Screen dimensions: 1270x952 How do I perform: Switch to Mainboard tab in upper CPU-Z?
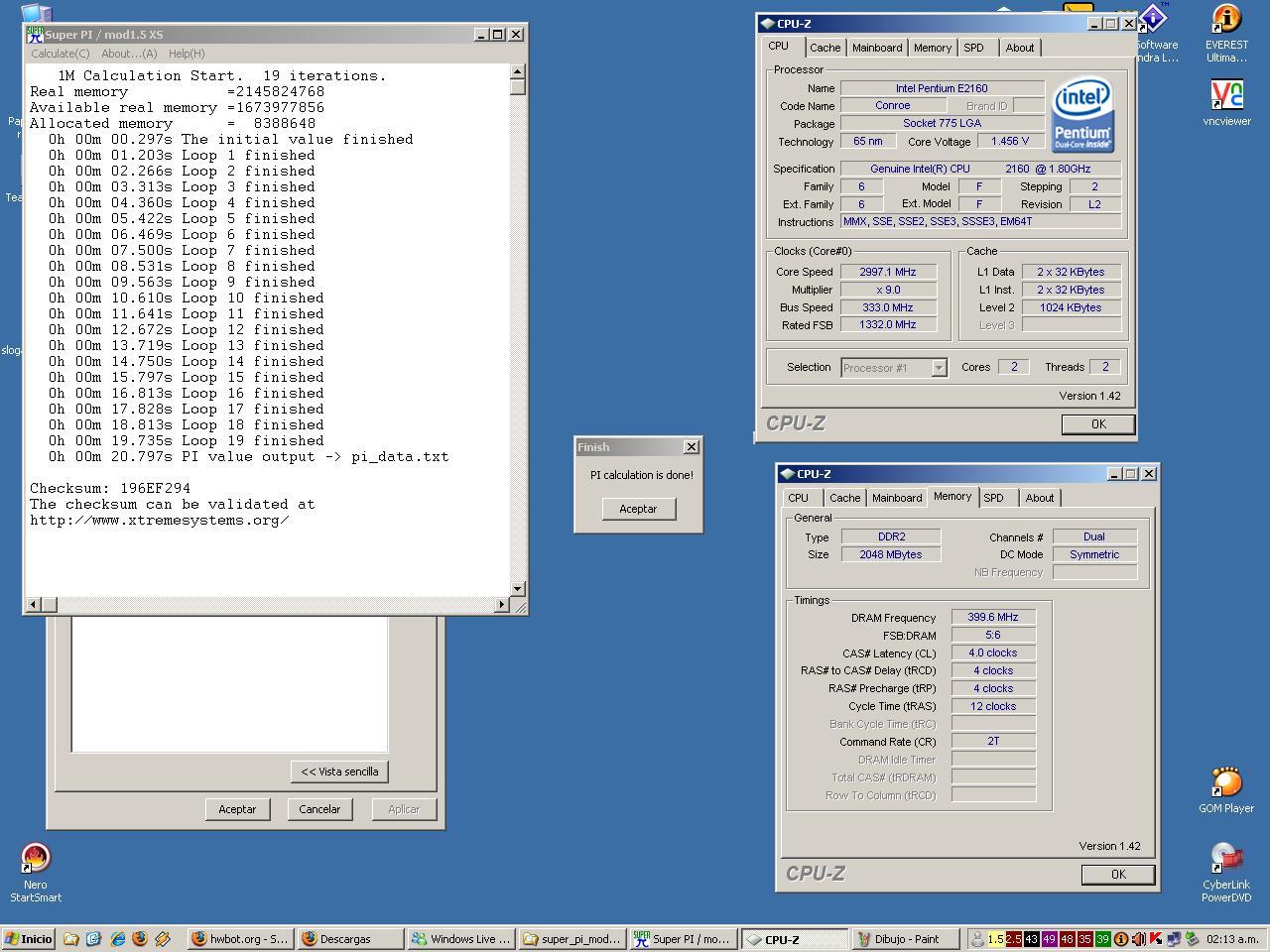877,48
